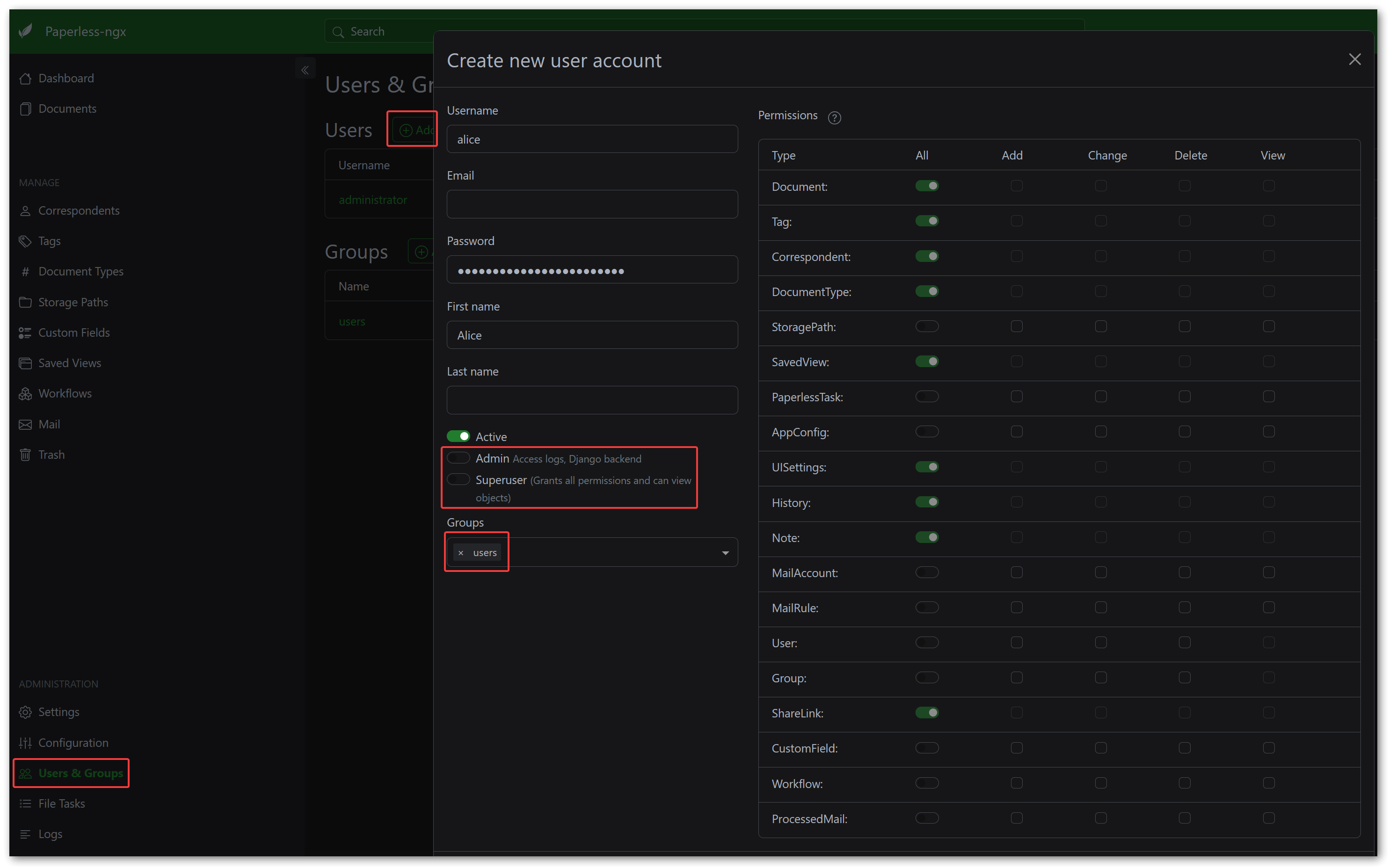Open the File Tasks section
Viewport: 1389px width, 868px height.
[61, 803]
